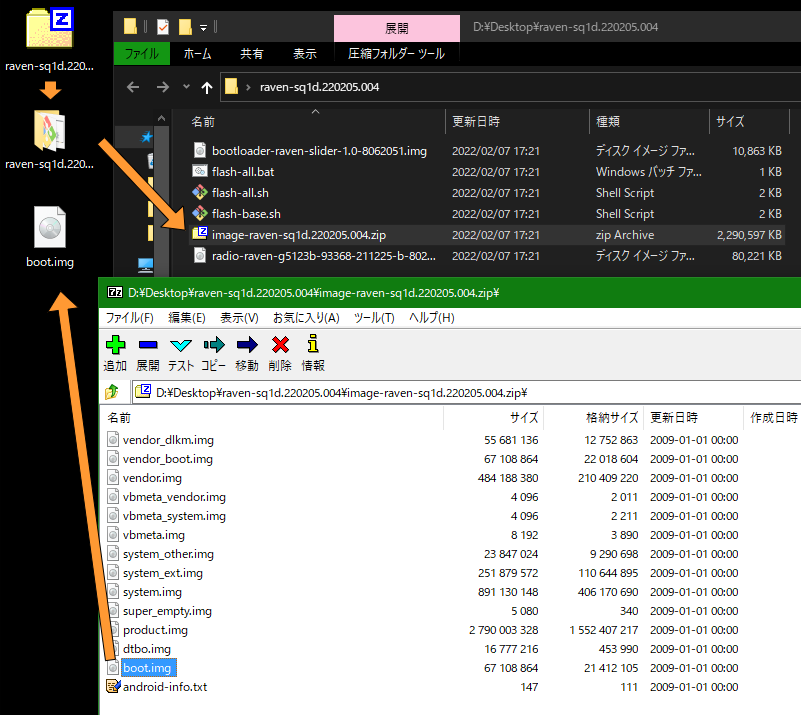Image resolution: width=802 pixels, height=716 pixels.
Task: Open the 編集(E) menu in 7-Zip
Action: [x=187, y=318]
